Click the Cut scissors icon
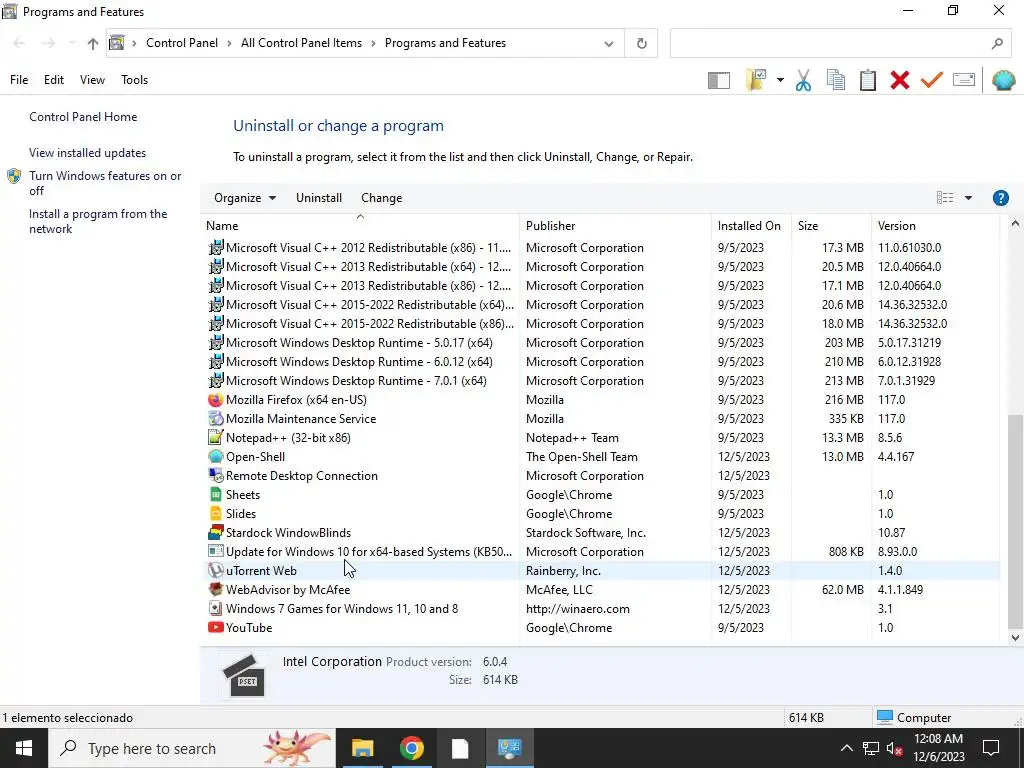 [803, 80]
